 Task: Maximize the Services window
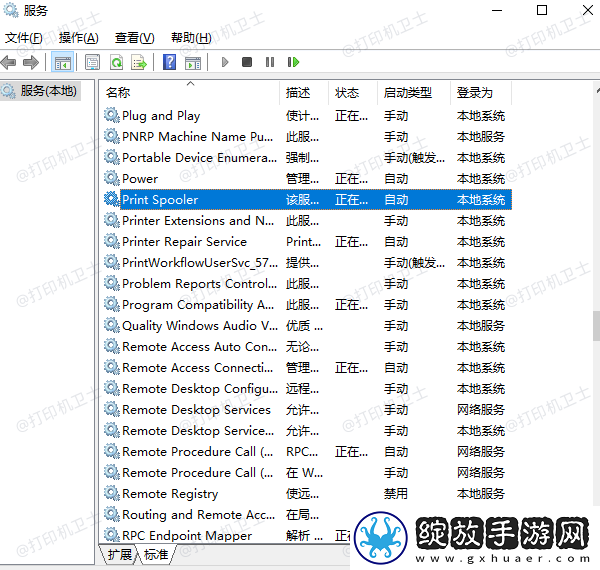click(x=542, y=10)
